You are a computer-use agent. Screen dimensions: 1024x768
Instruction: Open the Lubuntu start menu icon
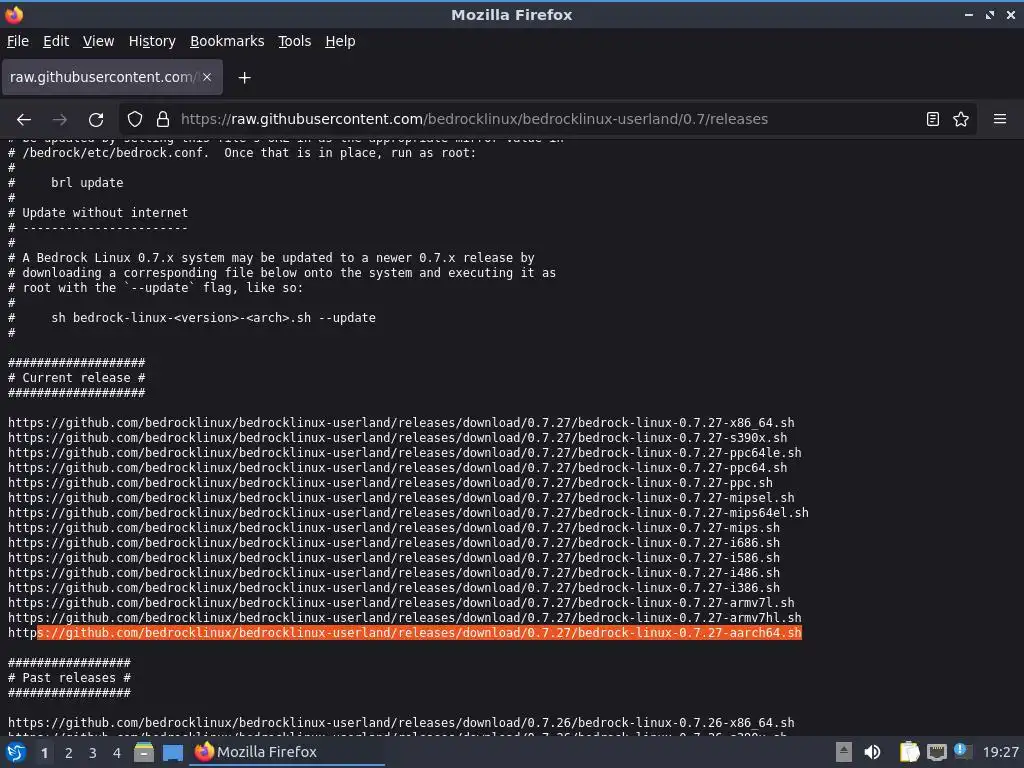point(16,752)
